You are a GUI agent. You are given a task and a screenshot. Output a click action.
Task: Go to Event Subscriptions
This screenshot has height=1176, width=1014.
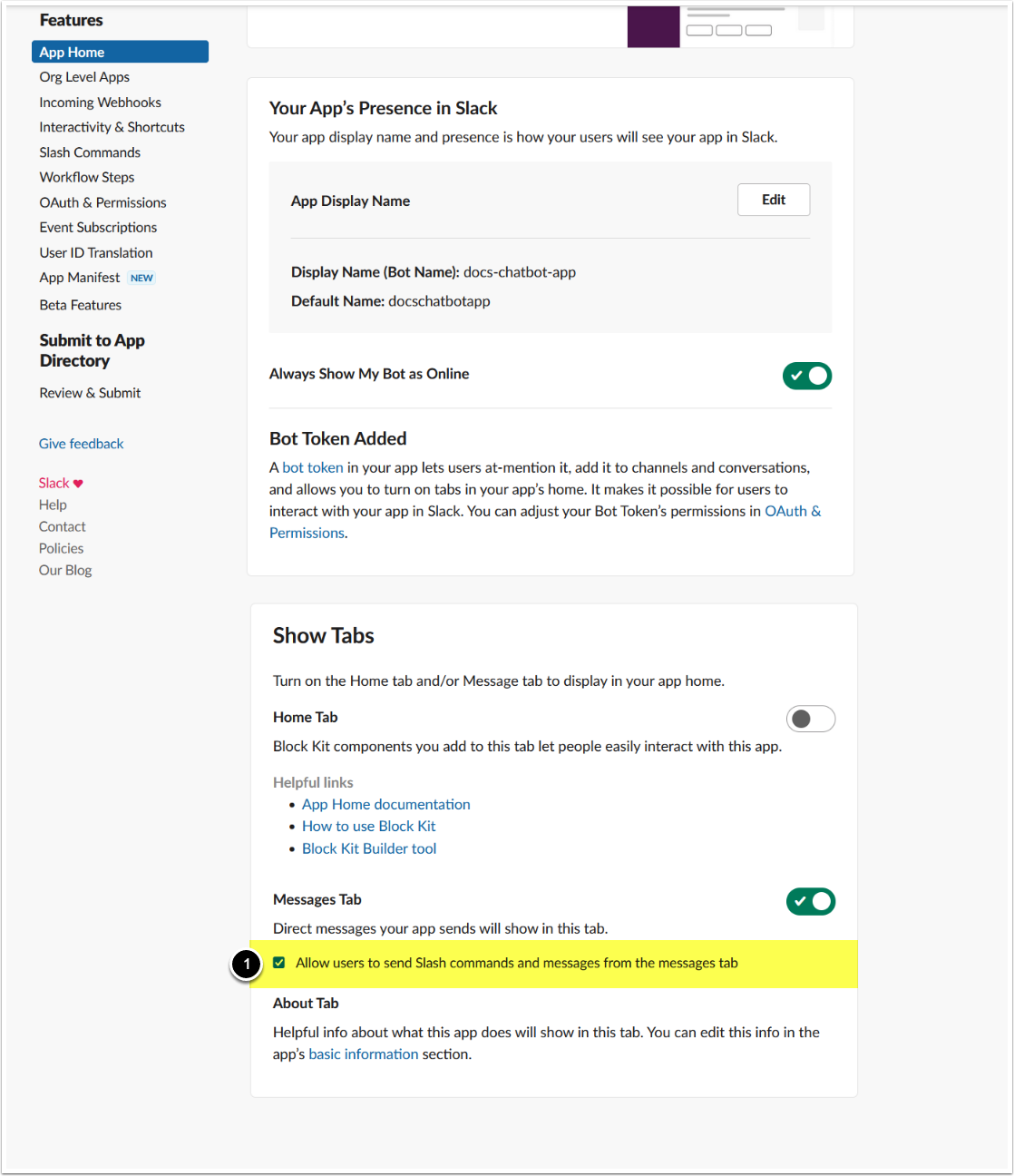pyautogui.click(x=98, y=227)
